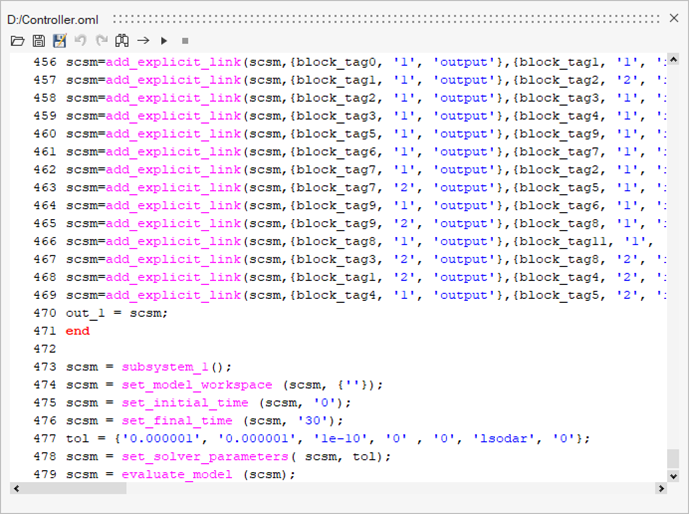Click the dotted title bar drag handle
Screen dimensions: 689x514
(380, 18)
